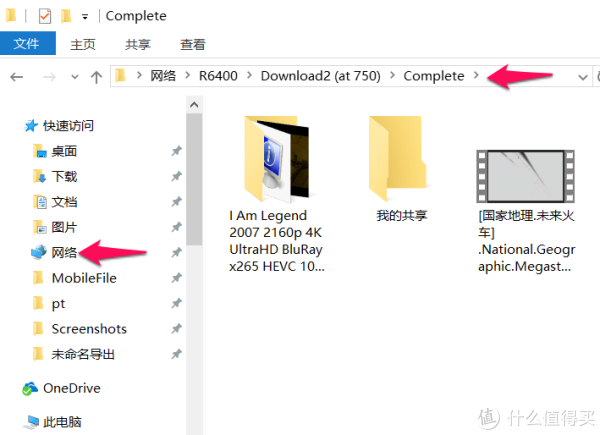This screenshot has width=600, height=435.
Task: Select the National Geographic video file
Action: (x=526, y=211)
